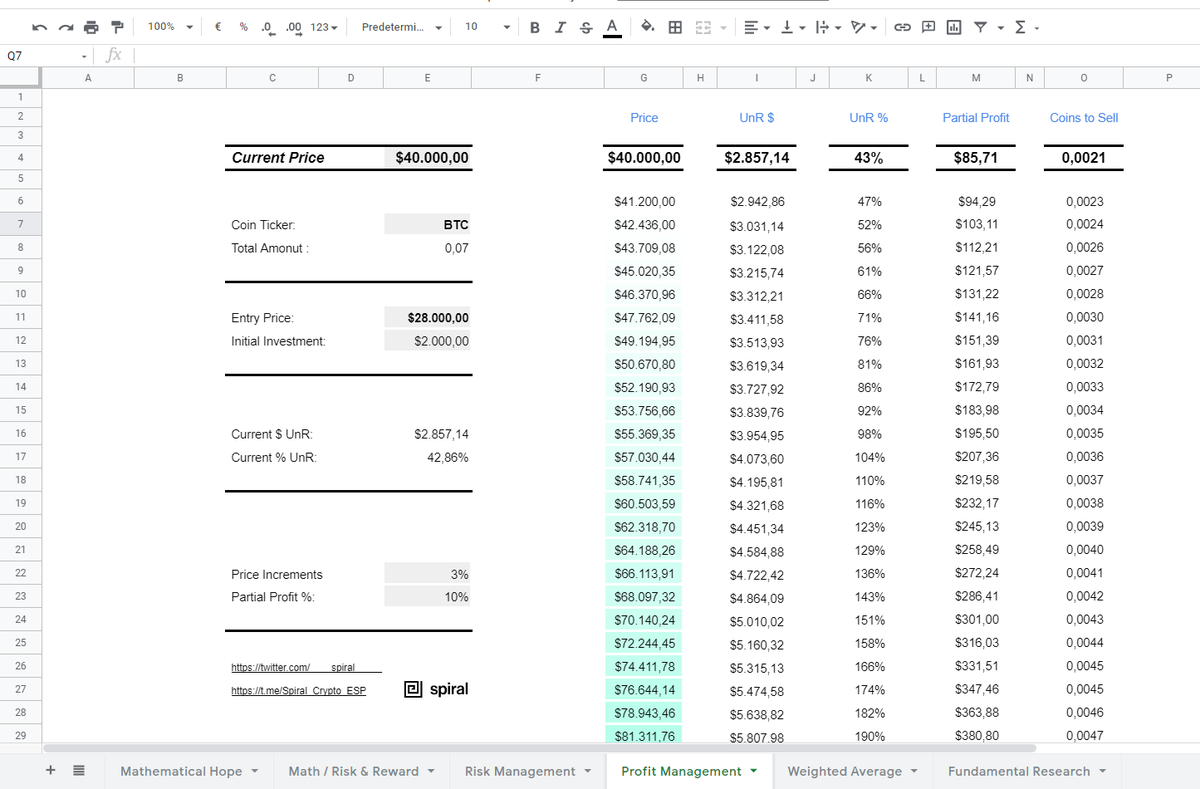The image size is (1200, 789).
Task: Open text rotation options
Action: tap(864, 27)
